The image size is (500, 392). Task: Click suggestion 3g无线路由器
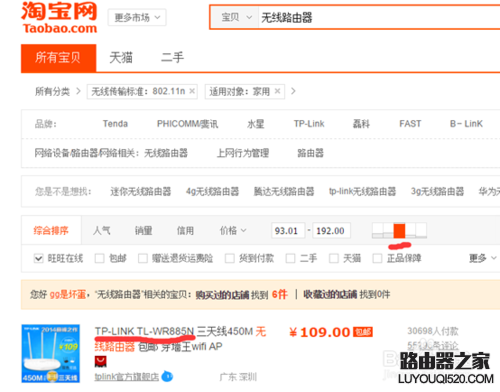pos(437,191)
